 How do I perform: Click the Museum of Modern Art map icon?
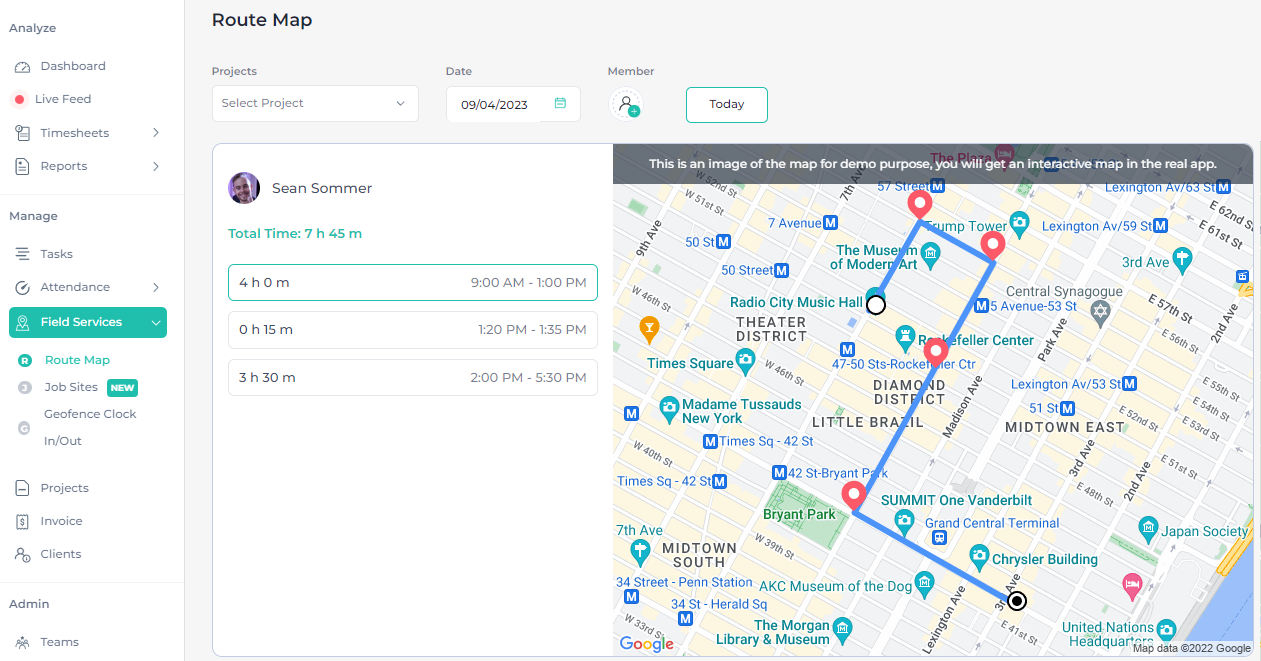click(x=930, y=253)
